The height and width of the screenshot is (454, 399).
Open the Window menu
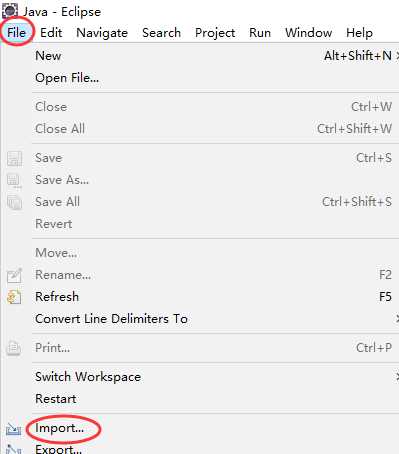click(308, 33)
